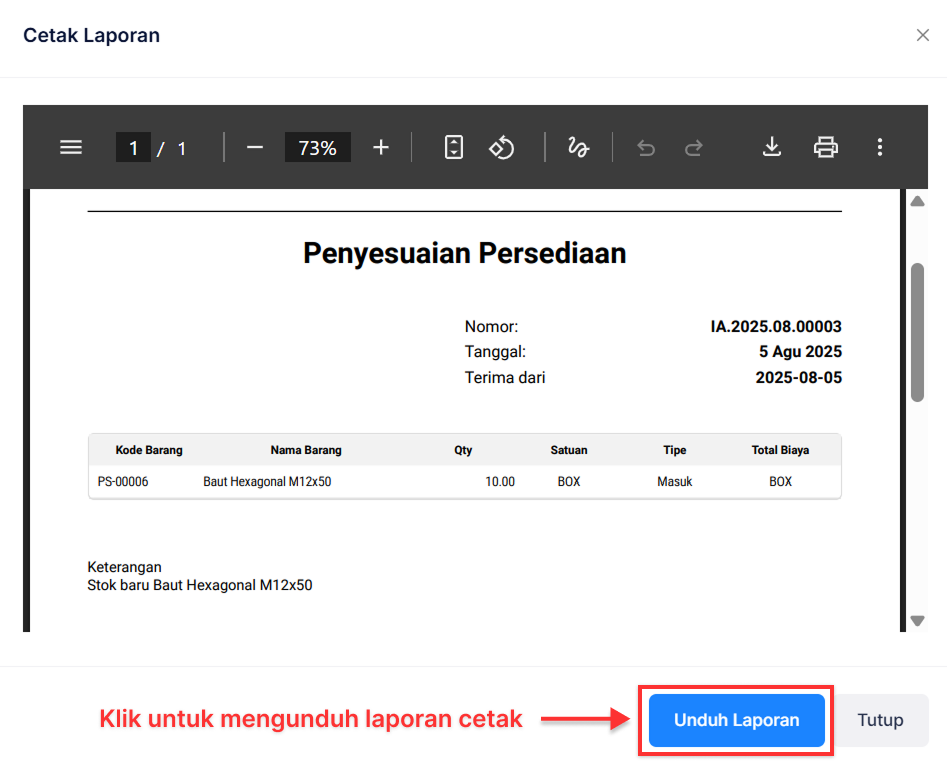Download the PDF via the toolbar download icon
This screenshot has height=767, width=947.
pos(771,147)
